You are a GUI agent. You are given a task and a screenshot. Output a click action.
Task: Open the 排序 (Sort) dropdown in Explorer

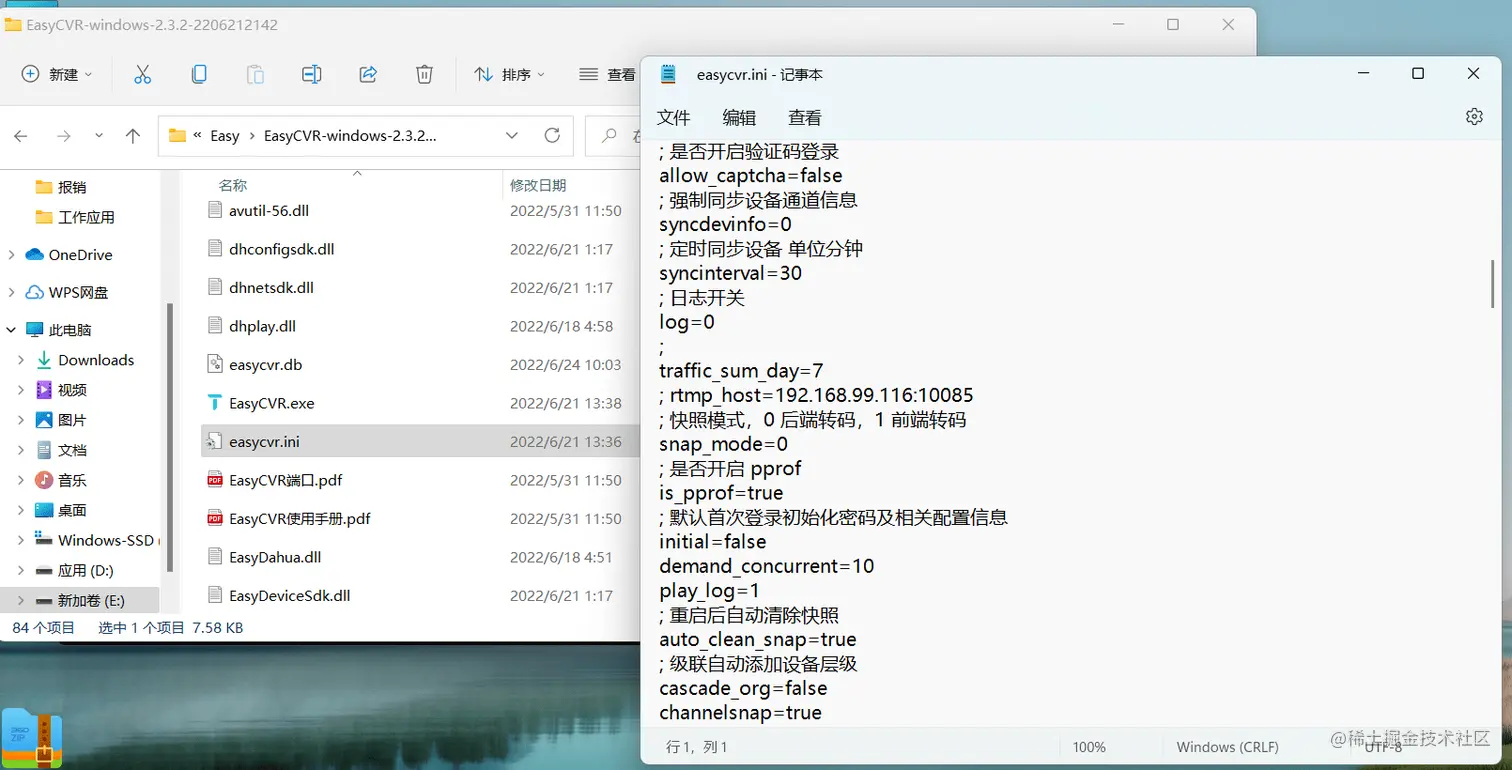(x=510, y=74)
